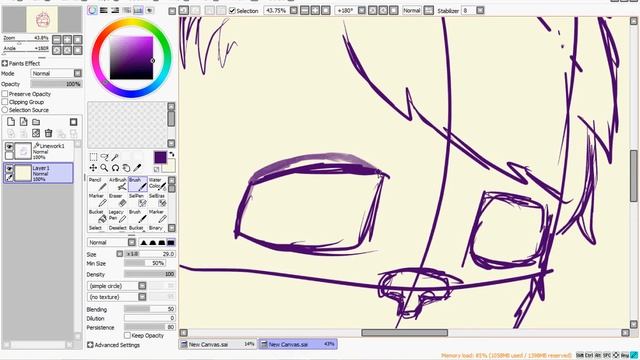
Task: Hide the Linework1 layer
Action: pyautogui.click(x=9, y=146)
